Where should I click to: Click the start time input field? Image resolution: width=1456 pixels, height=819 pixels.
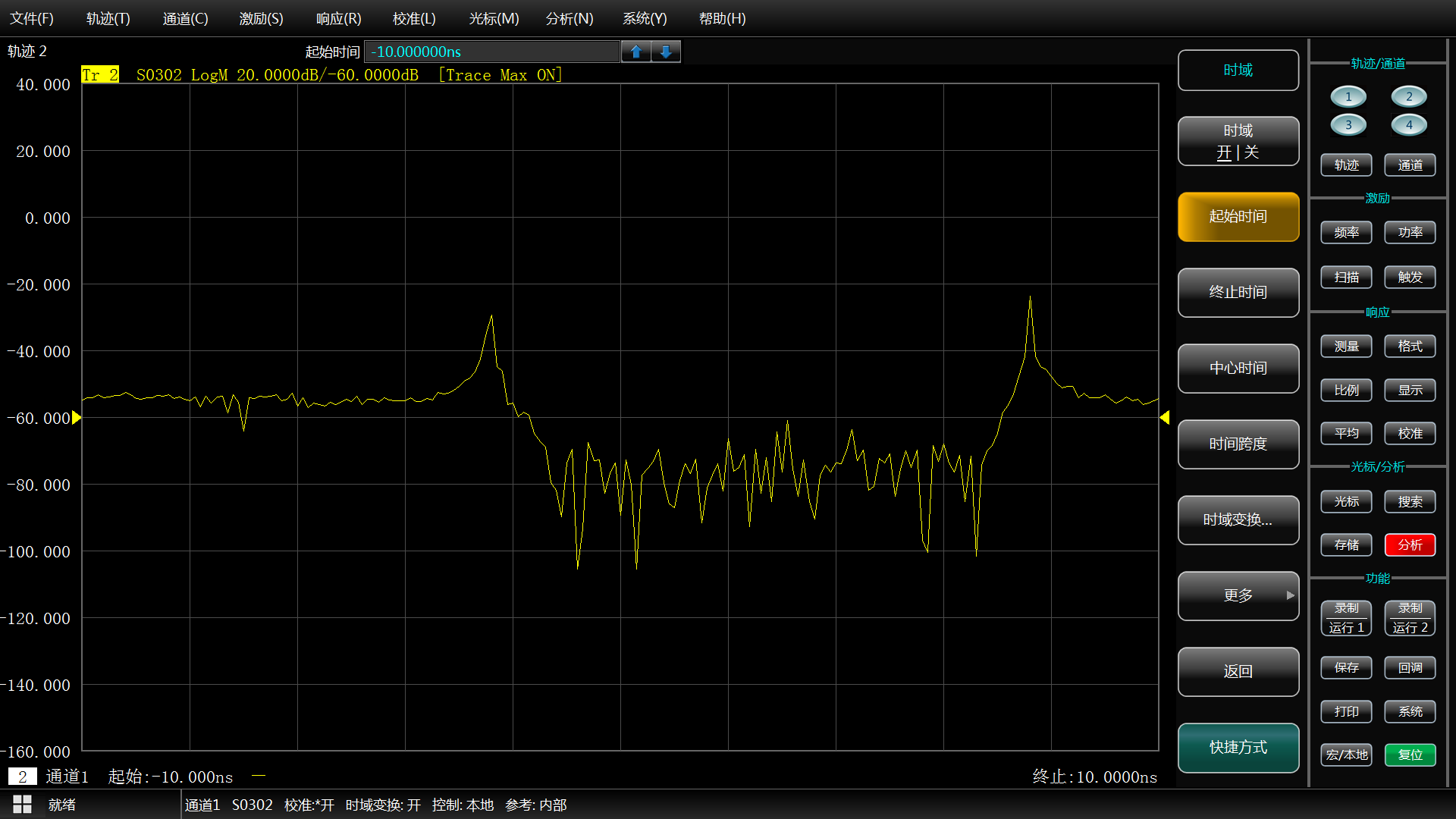[x=492, y=52]
